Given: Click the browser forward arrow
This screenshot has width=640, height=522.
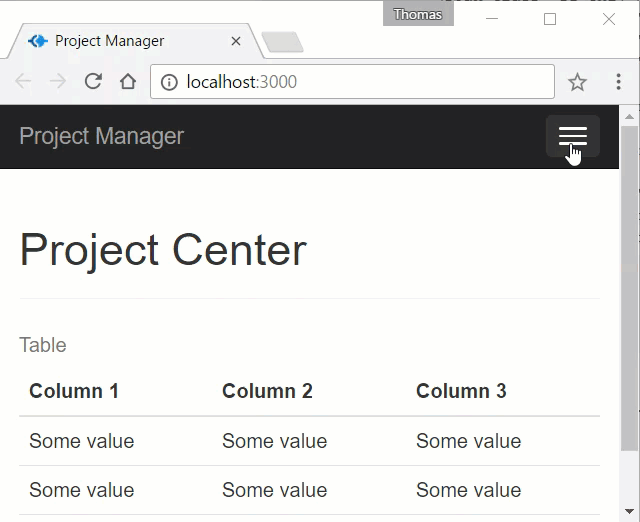Looking at the screenshot, I should click(58, 82).
